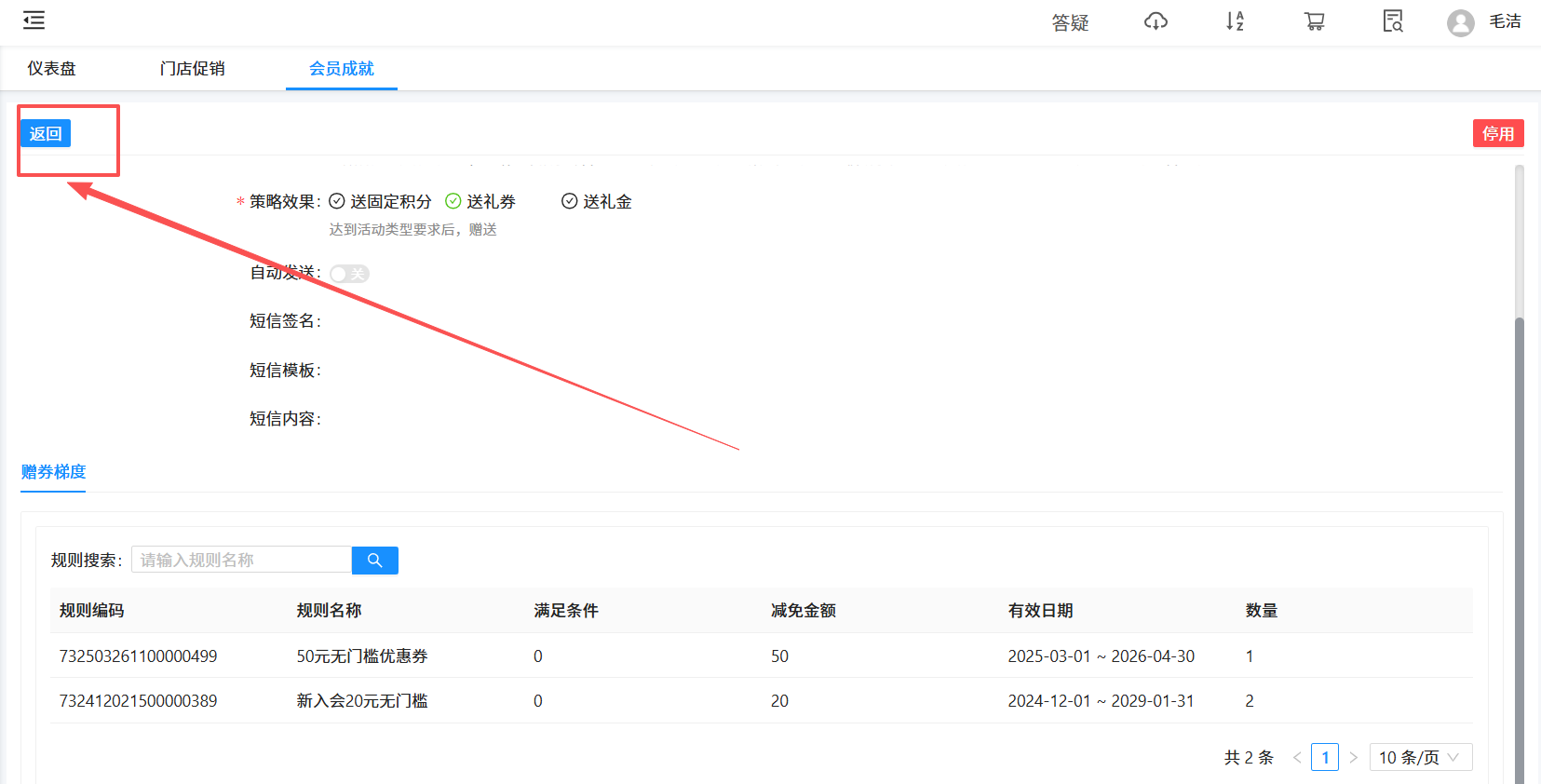This screenshot has width=1541, height=784.
Task: Open the 毛洁 user name menu
Action: pyautogui.click(x=1505, y=21)
